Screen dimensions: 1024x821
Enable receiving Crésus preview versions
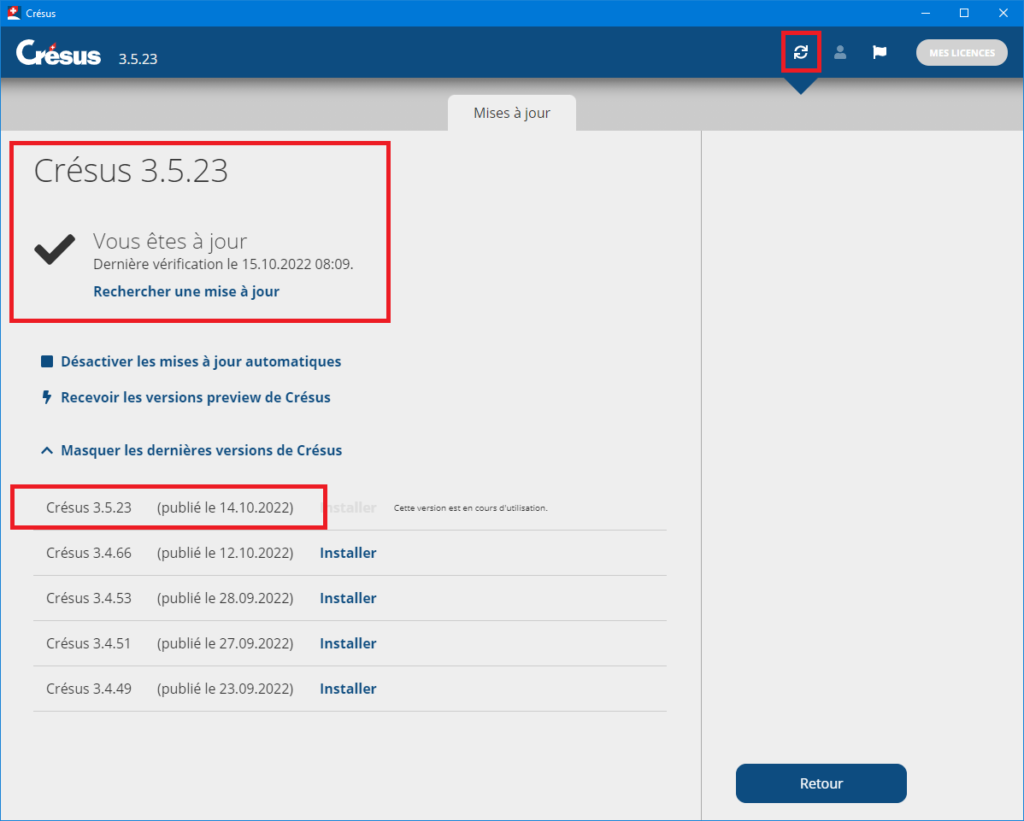coord(196,397)
